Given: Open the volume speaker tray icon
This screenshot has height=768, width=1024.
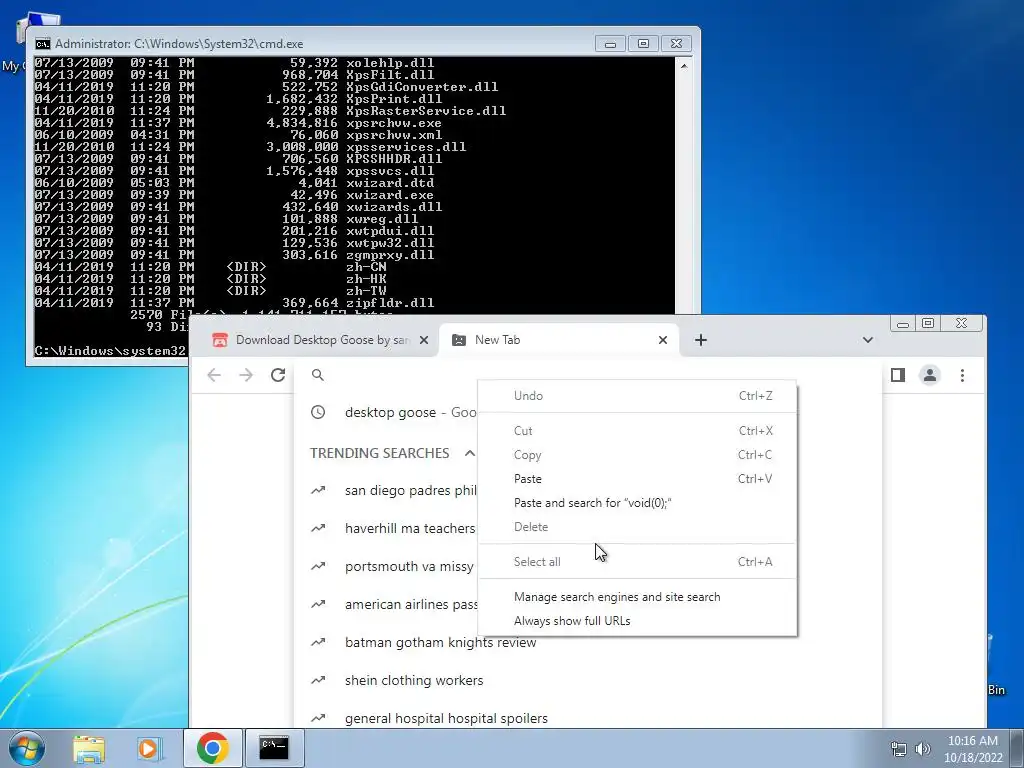Looking at the screenshot, I should pyautogui.click(x=922, y=749).
